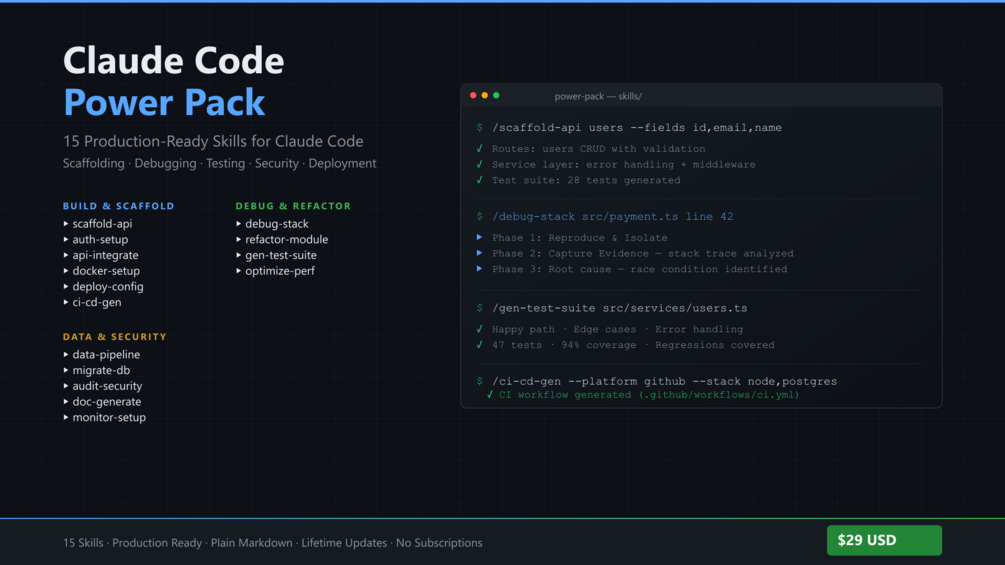Click the blue 'Power Pack' title

click(x=164, y=102)
